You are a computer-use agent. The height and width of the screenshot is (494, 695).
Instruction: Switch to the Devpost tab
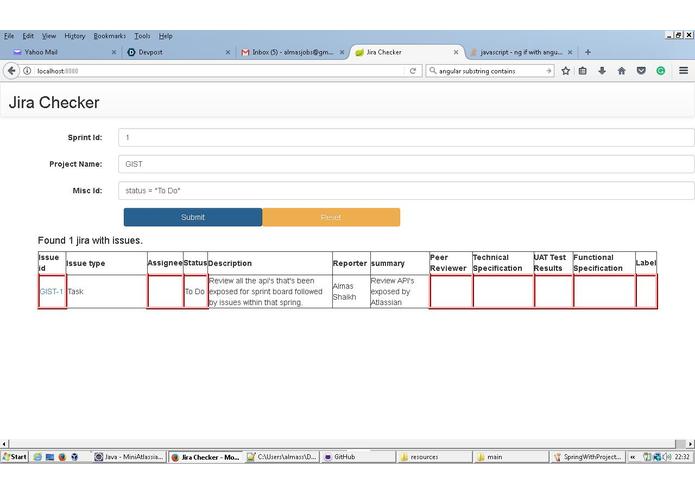(177, 52)
